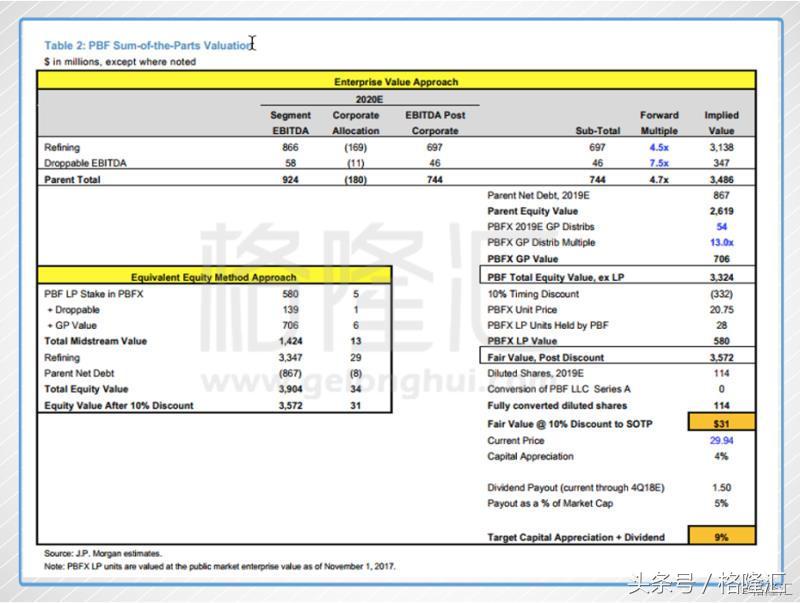This screenshot has height=603, width=800.
Task: Select the "Equity Value After 10% Discount" label
Action: (119, 406)
